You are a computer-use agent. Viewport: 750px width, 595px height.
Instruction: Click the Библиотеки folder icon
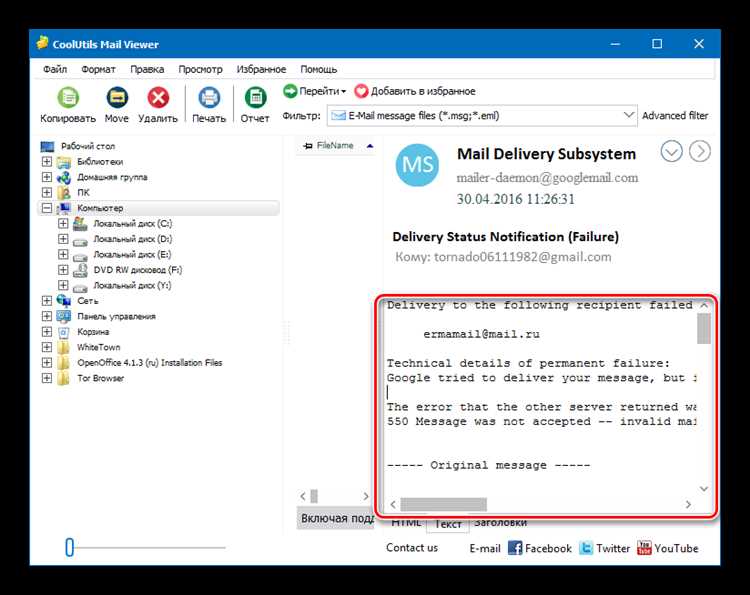pos(64,162)
